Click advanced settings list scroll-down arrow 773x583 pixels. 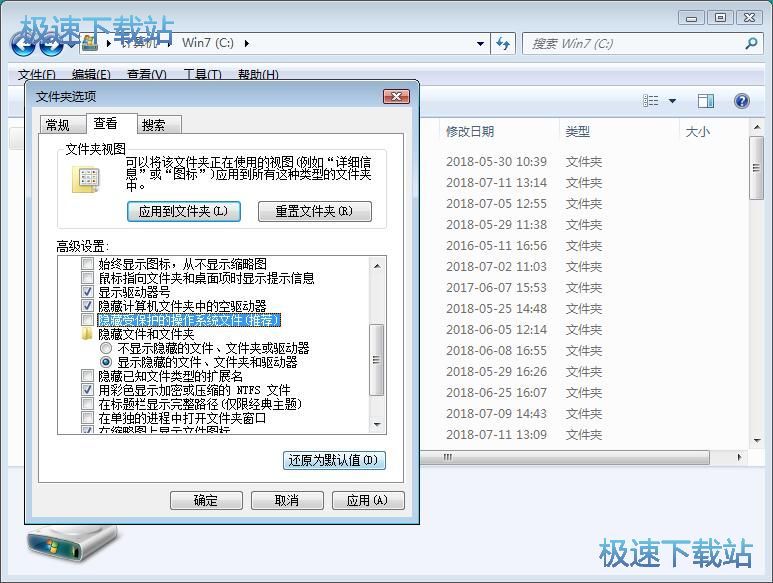pyautogui.click(x=377, y=424)
